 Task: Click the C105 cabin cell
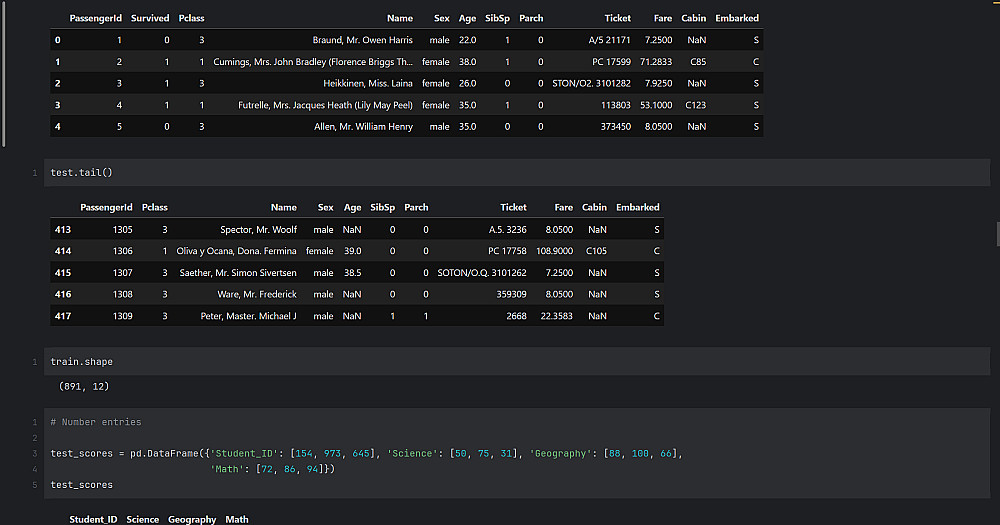[596, 251]
